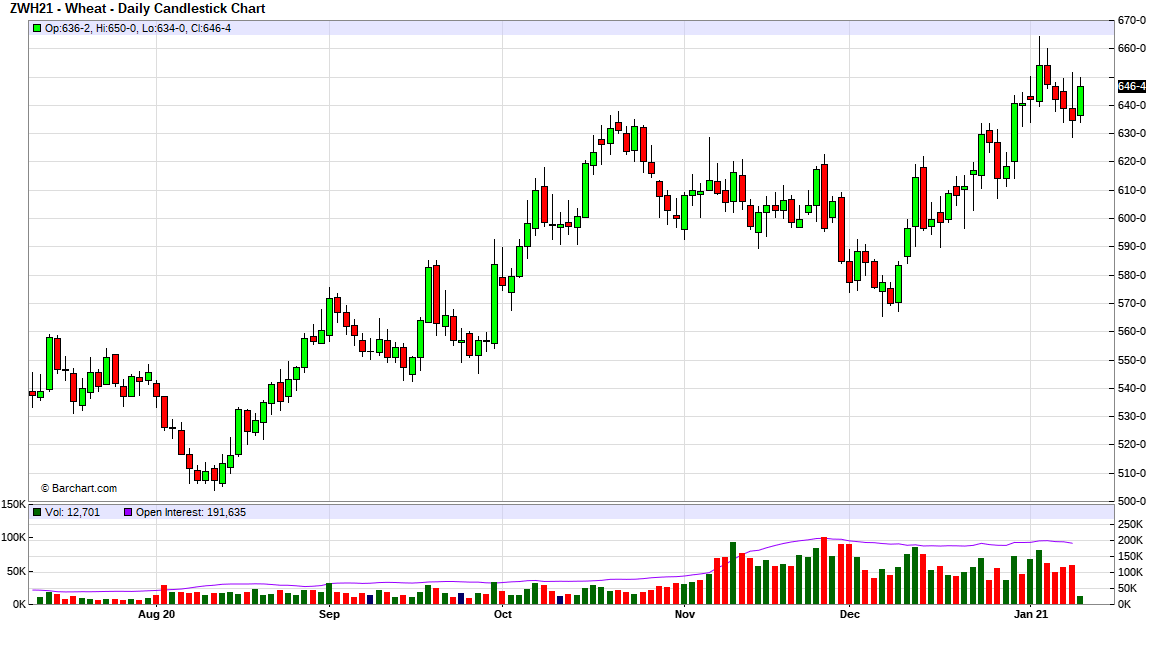Image resolution: width=1156 pixels, height=645 pixels.
Task: Click the 200K open interest axis label
Action: 1130,540
